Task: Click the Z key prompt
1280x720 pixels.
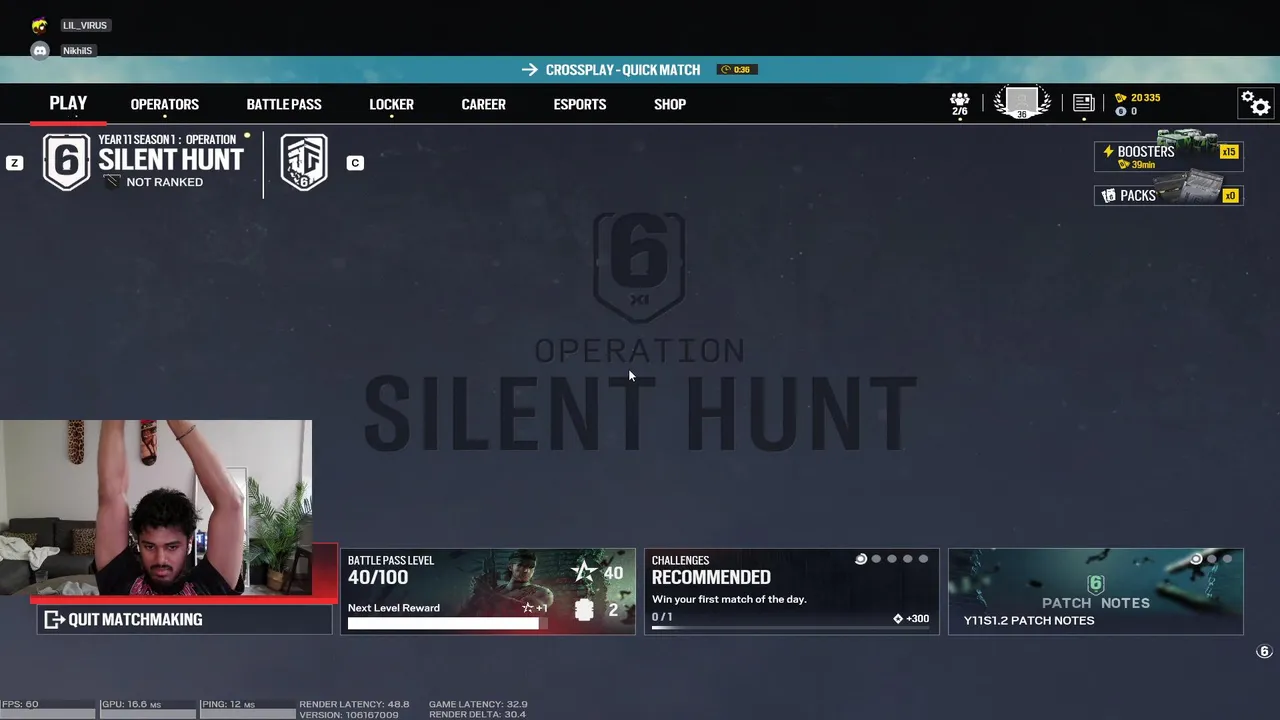Action: coord(14,163)
